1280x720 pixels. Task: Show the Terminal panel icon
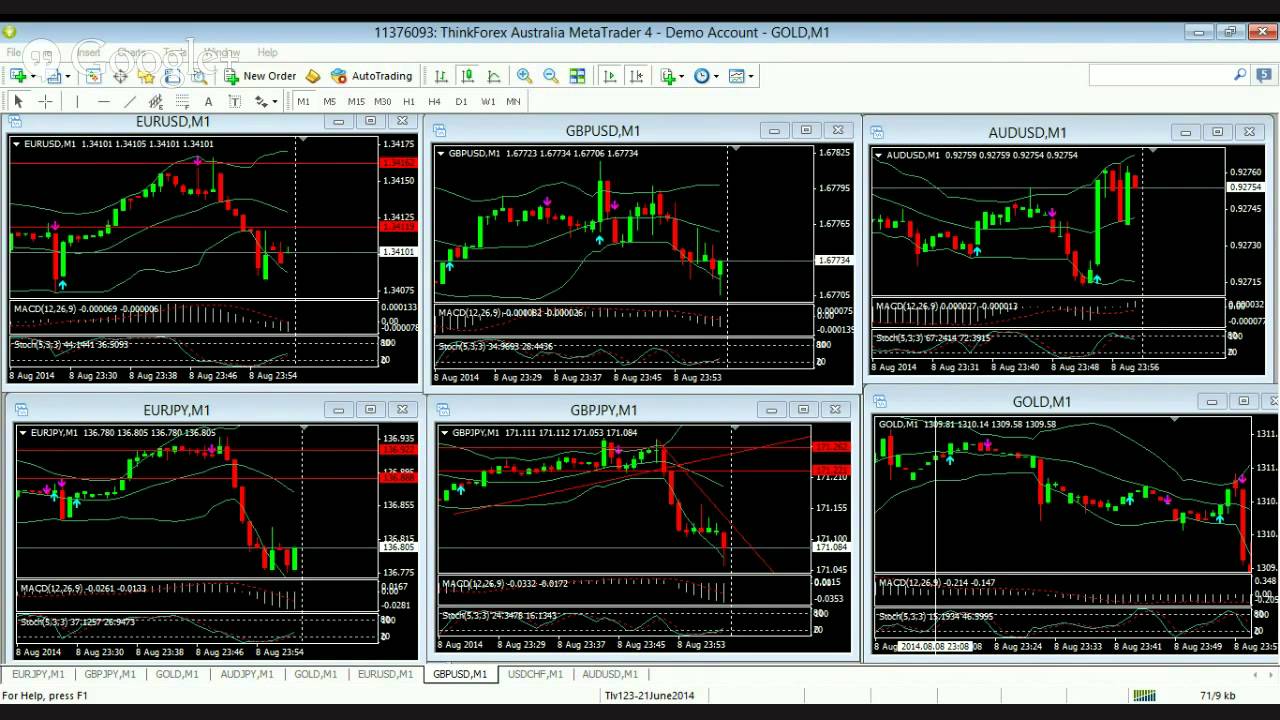(x=173, y=76)
